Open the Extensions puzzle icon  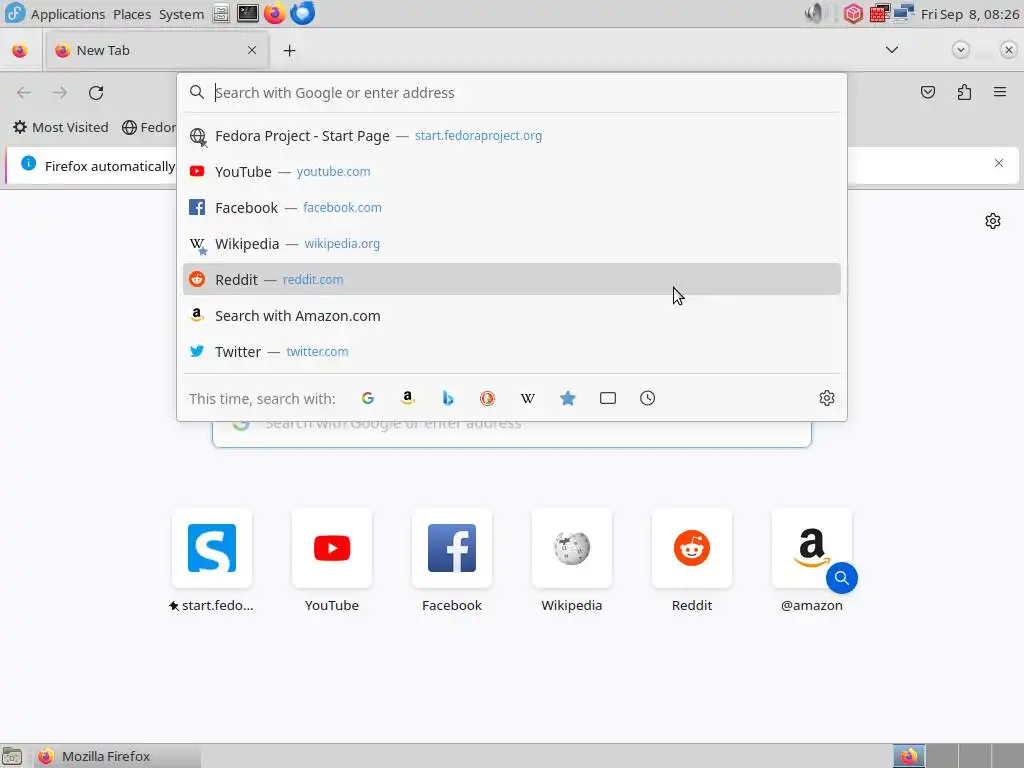(964, 92)
